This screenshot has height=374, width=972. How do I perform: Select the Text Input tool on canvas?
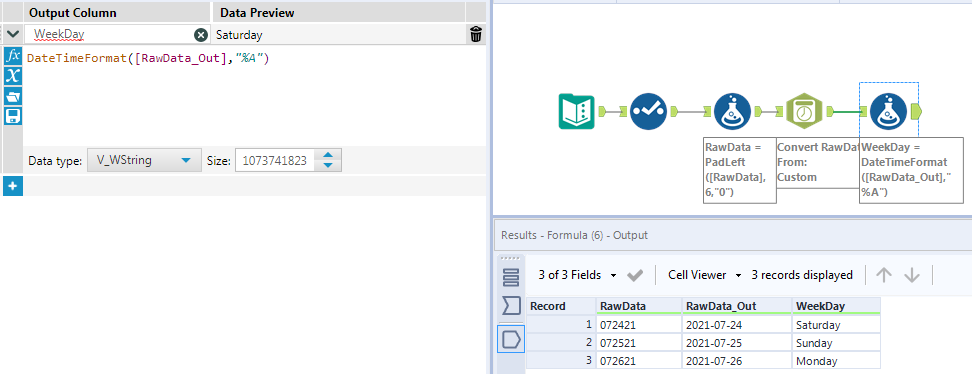pos(577,112)
